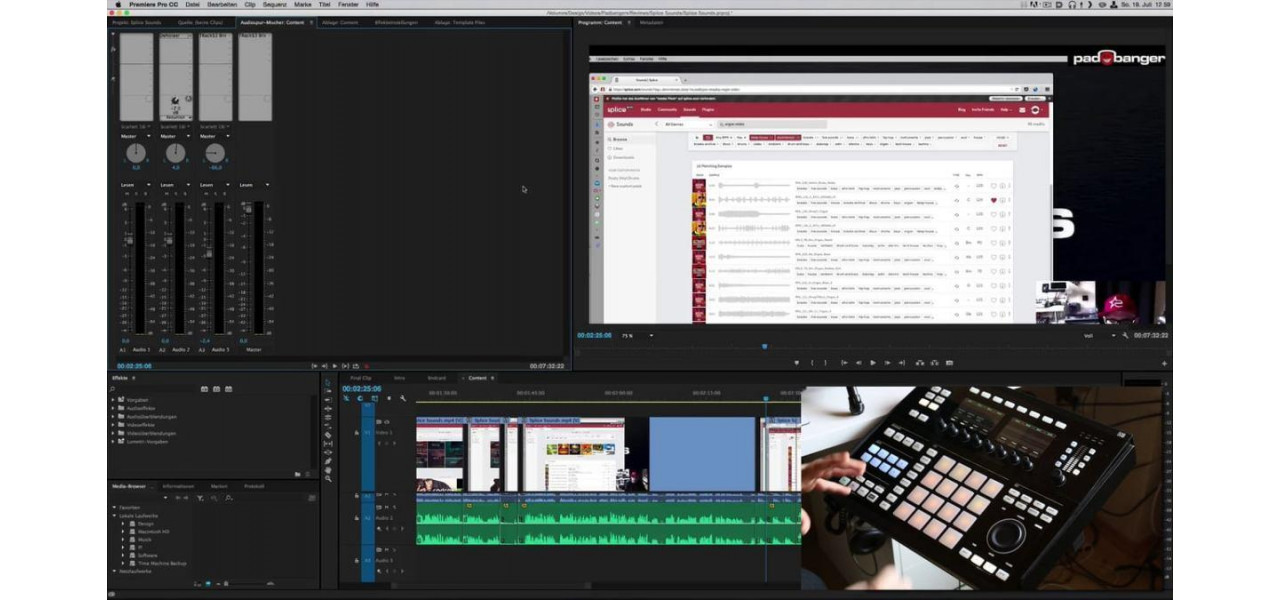
Task: Click the Media Browser file type filter icon
Action: coord(200,497)
